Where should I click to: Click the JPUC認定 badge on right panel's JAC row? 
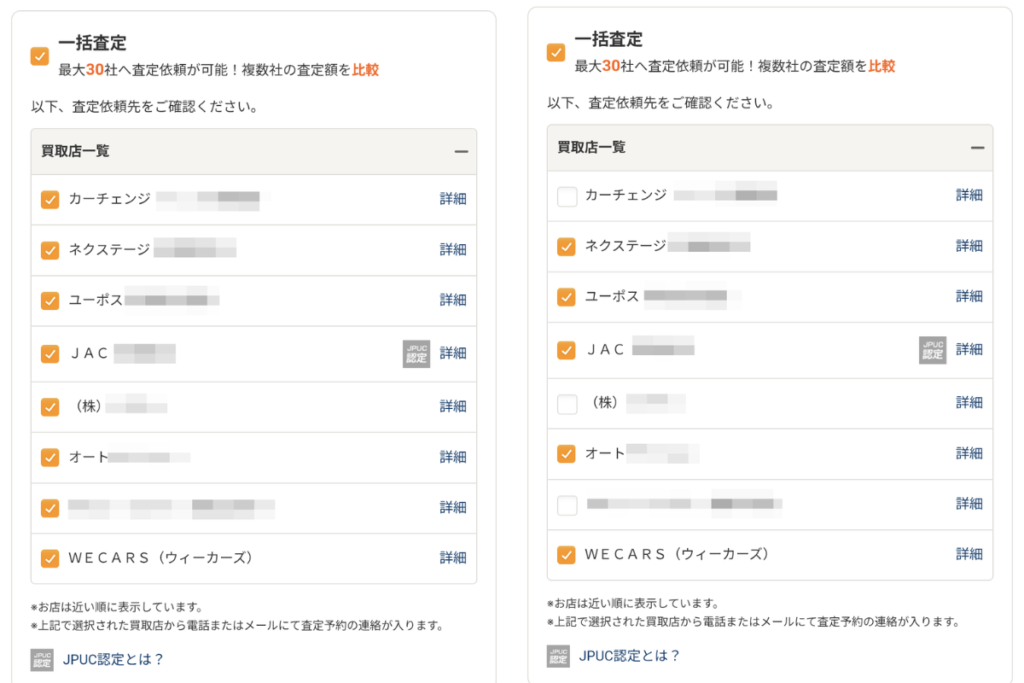tap(932, 349)
